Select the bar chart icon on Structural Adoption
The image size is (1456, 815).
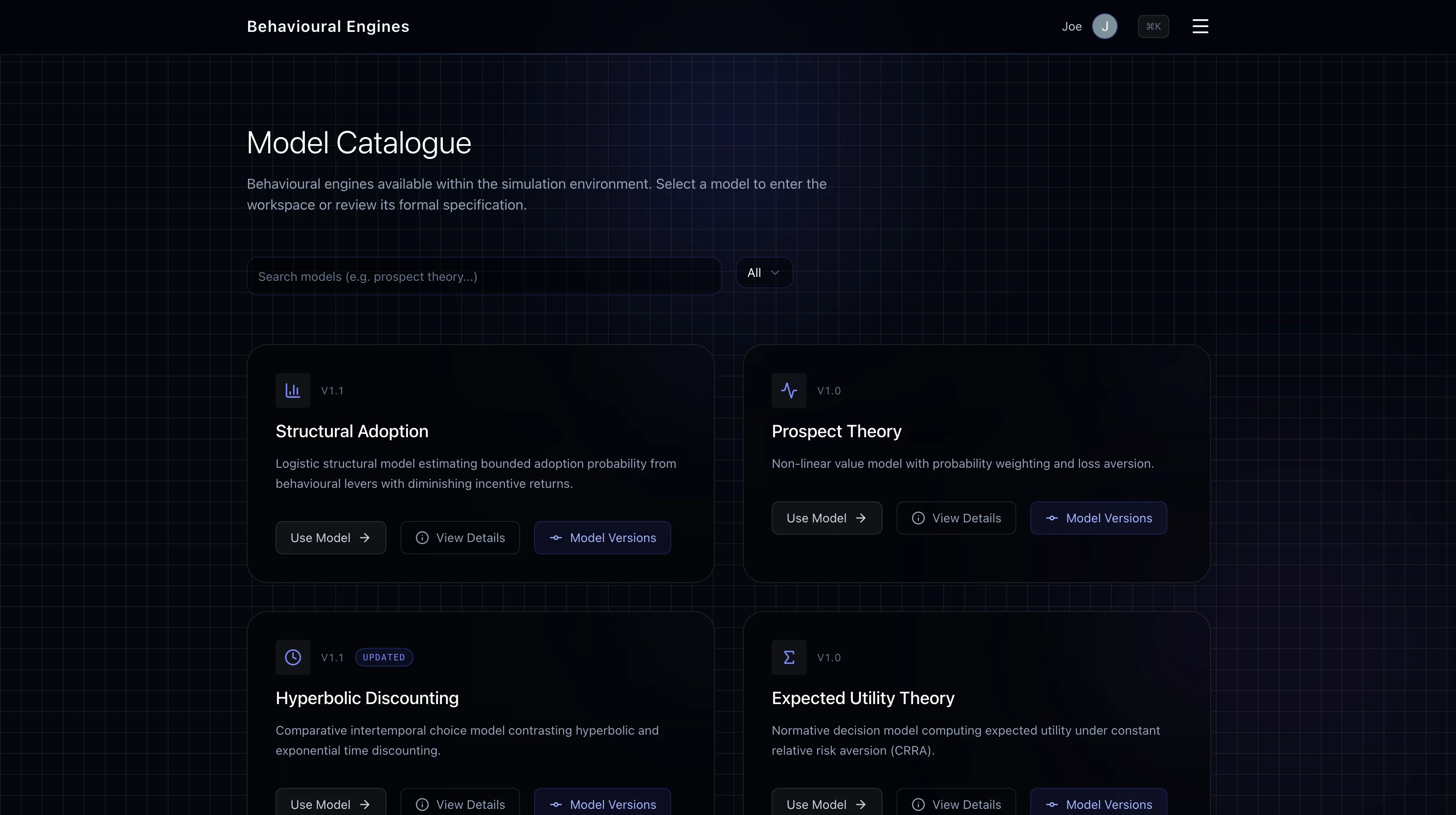292,390
